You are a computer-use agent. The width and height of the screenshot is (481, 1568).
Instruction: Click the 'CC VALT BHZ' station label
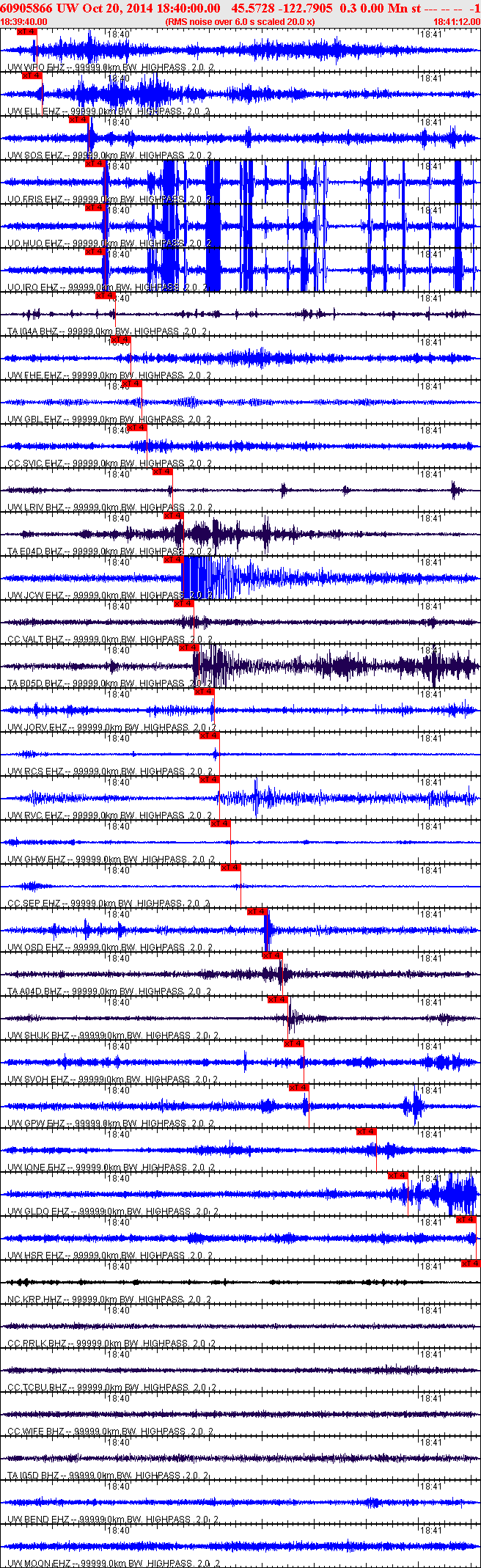[x=35, y=640]
